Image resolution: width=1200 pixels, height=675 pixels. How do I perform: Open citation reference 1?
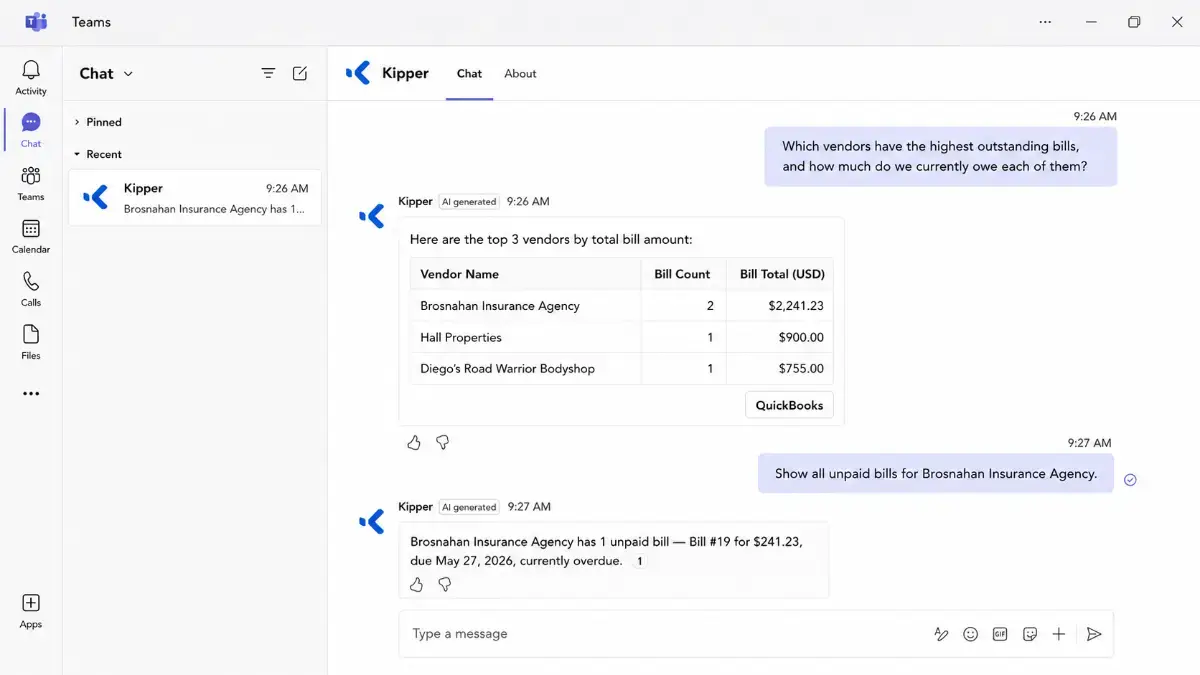pos(640,561)
